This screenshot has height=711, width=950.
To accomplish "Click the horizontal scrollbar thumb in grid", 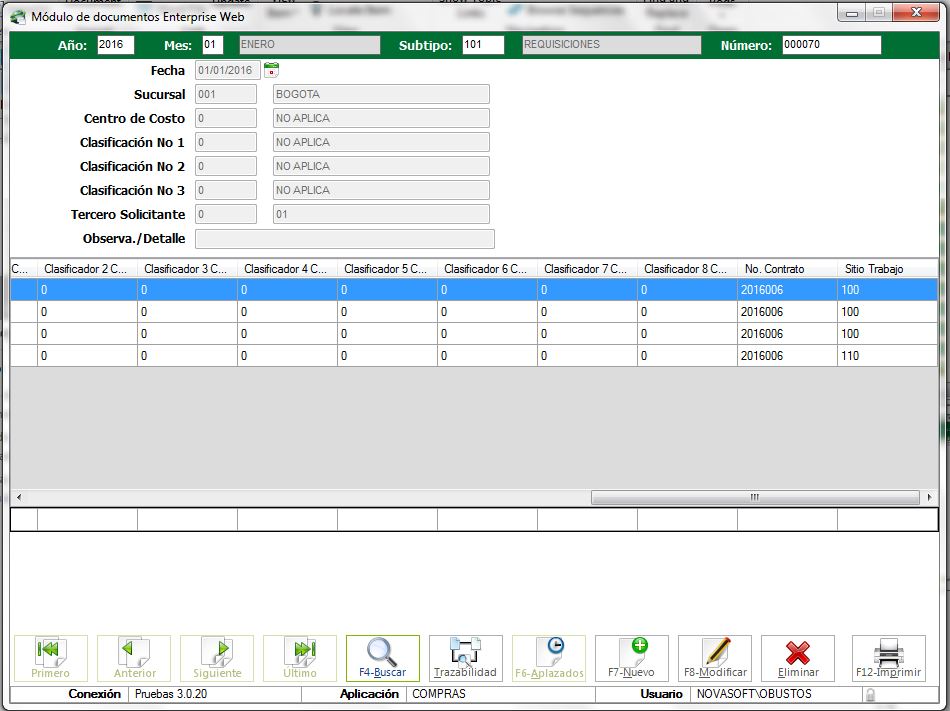I will tap(754, 497).
